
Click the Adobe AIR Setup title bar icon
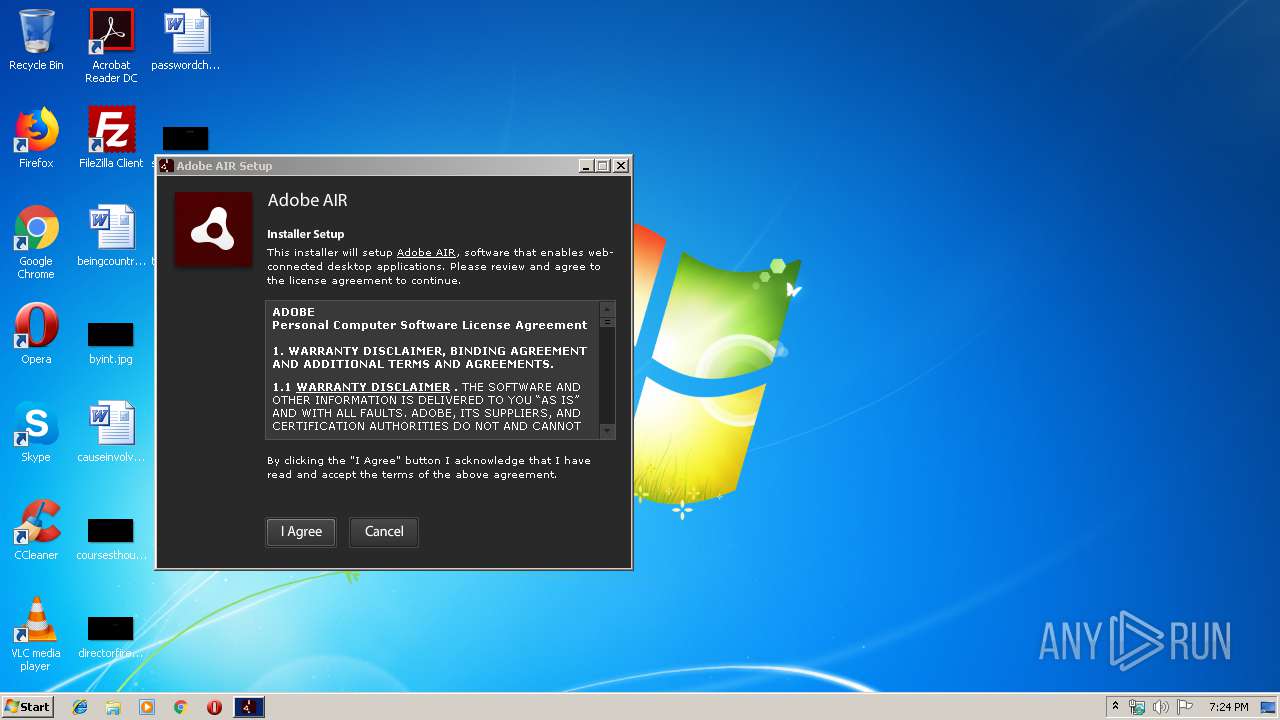click(x=167, y=166)
